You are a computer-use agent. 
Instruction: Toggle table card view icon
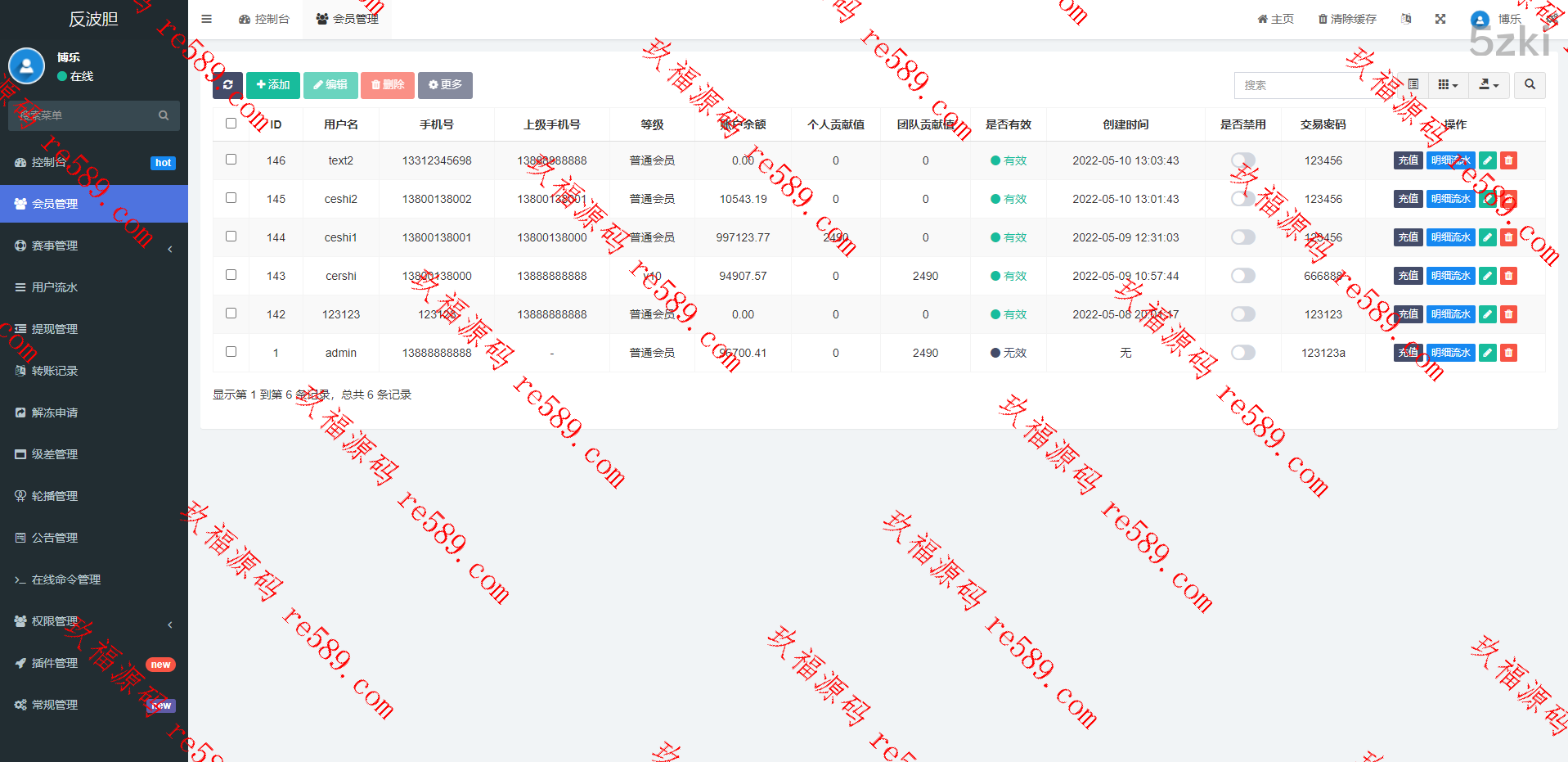tap(1413, 85)
